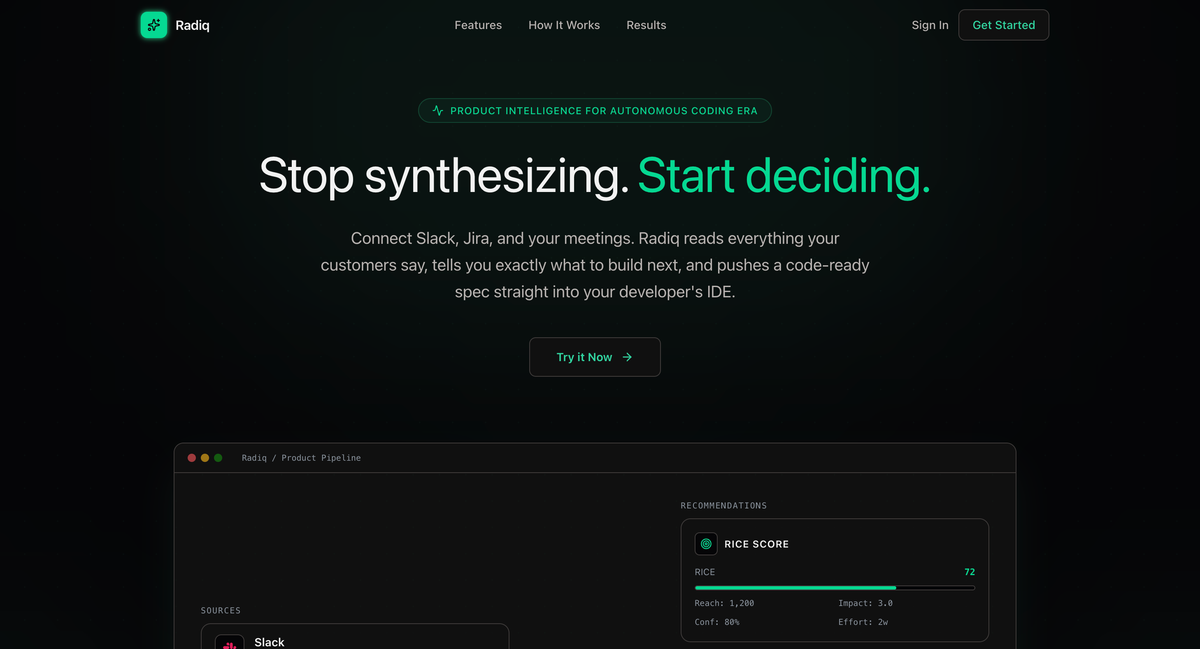Image resolution: width=1200 pixels, height=649 pixels.
Task: Click the Product Intelligence badge text
Action: 604,111
